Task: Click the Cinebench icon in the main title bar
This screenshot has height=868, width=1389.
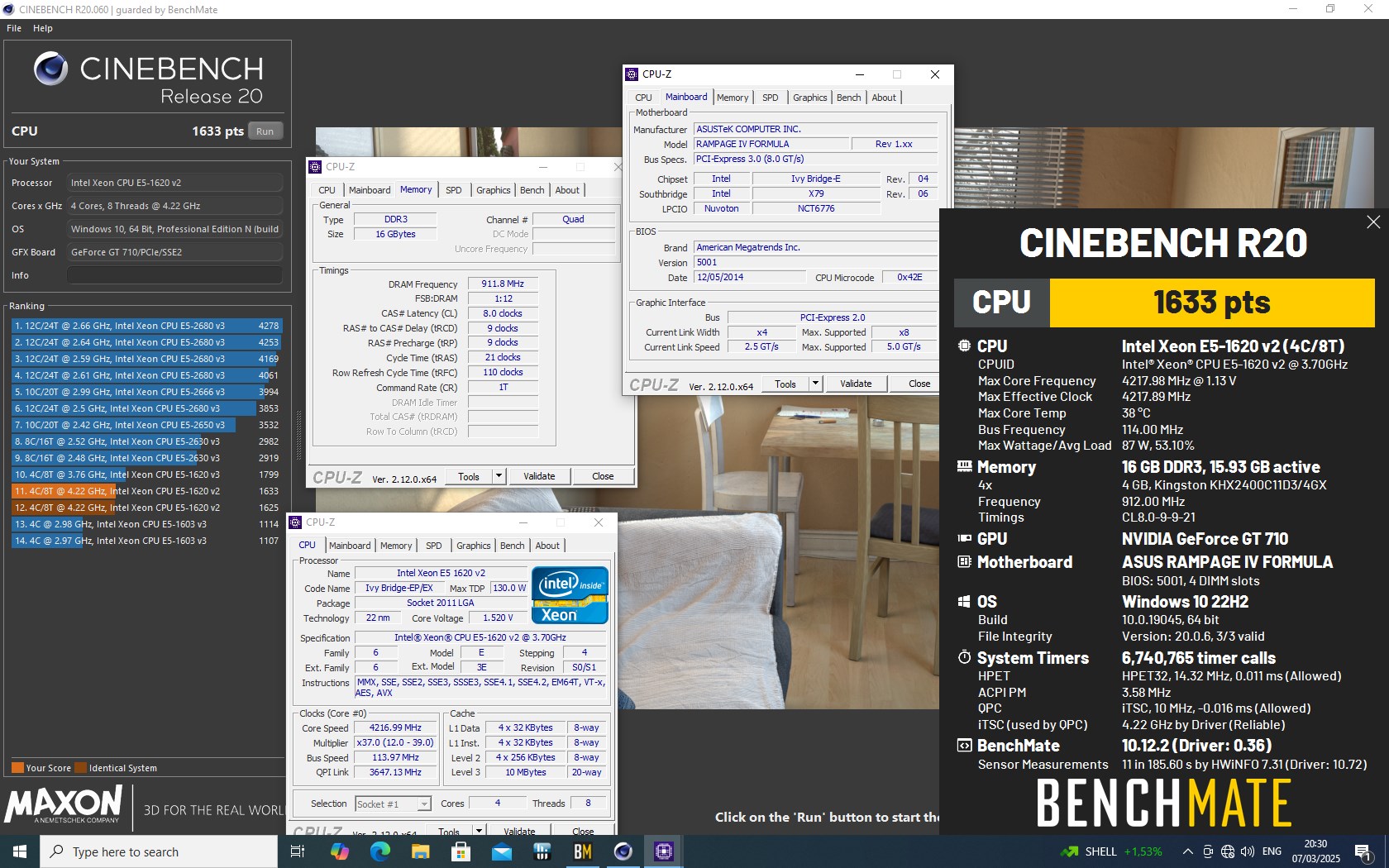Action: tap(8, 9)
